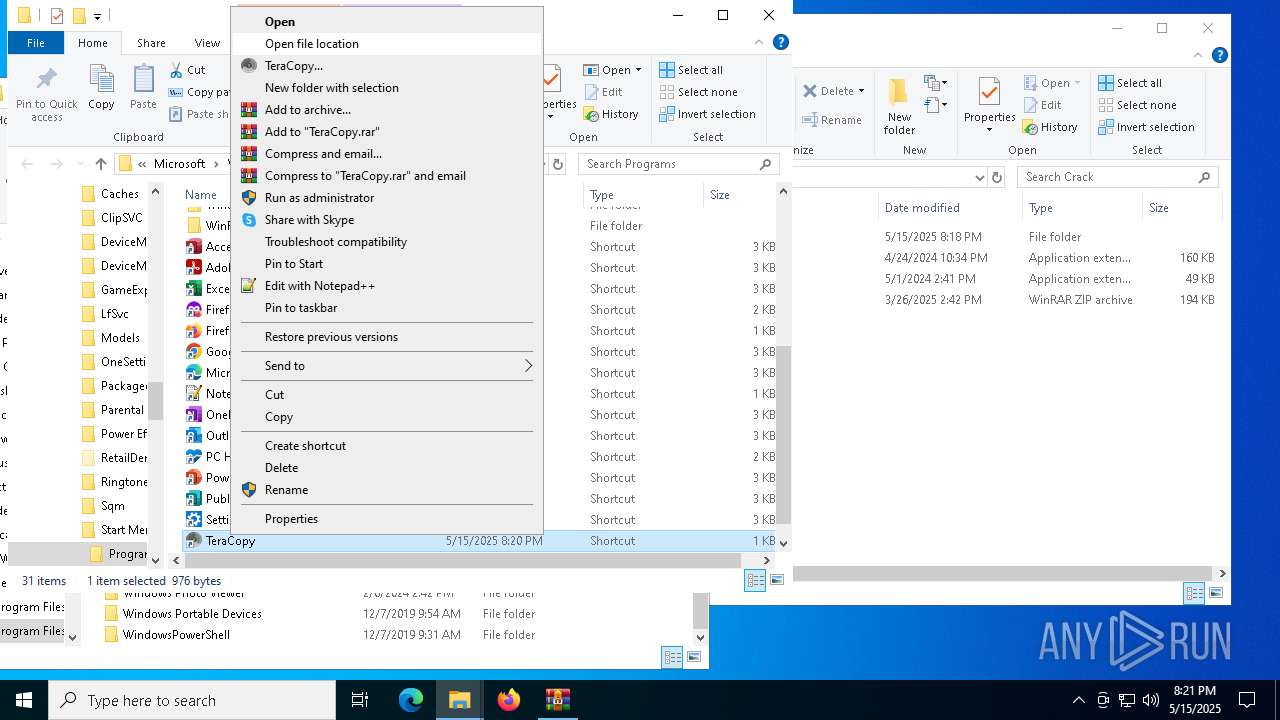The image size is (1280, 720).
Task: Click Pin to Quick access icon
Action: click(x=46, y=93)
